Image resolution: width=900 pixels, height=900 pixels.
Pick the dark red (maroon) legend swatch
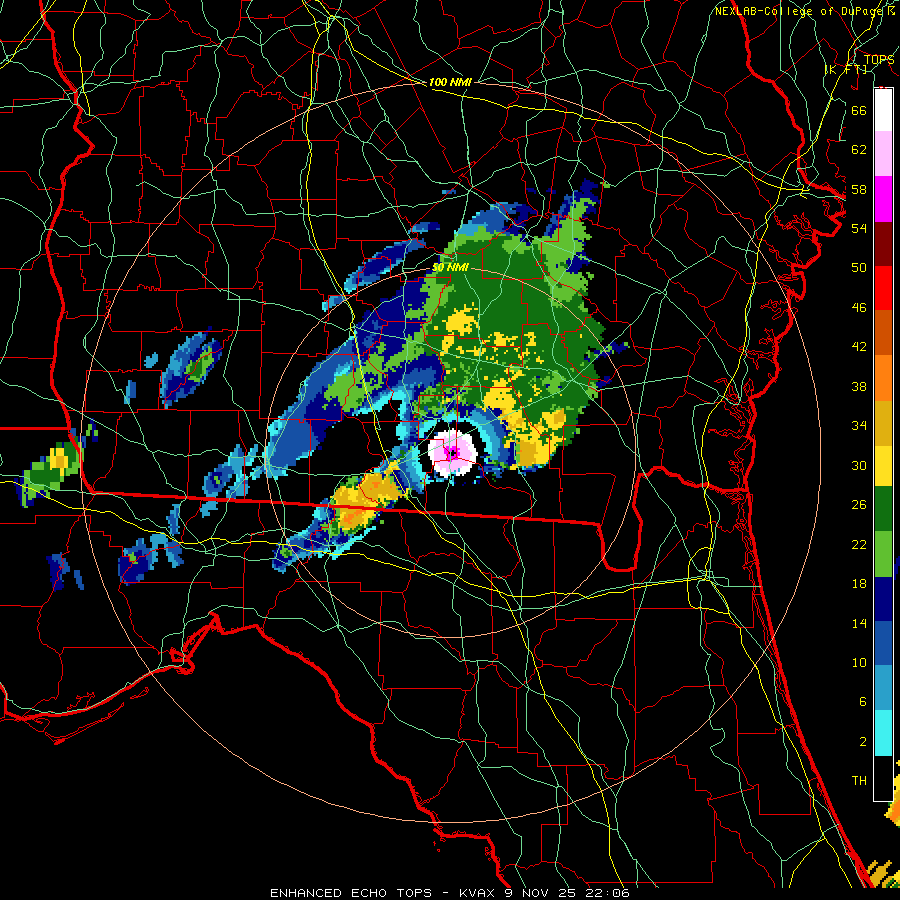(883, 244)
